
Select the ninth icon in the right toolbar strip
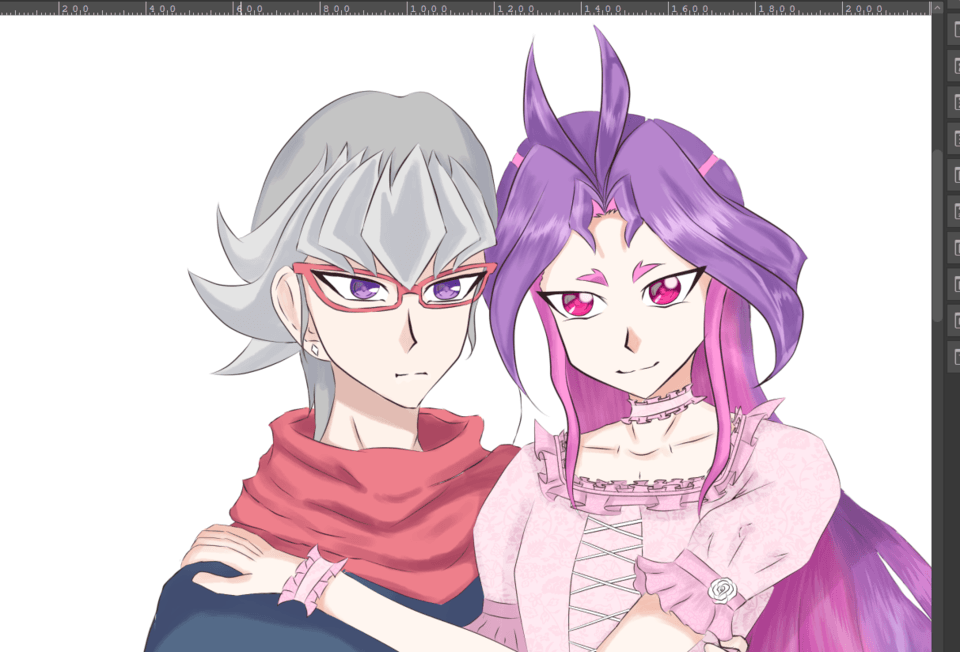click(x=952, y=314)
